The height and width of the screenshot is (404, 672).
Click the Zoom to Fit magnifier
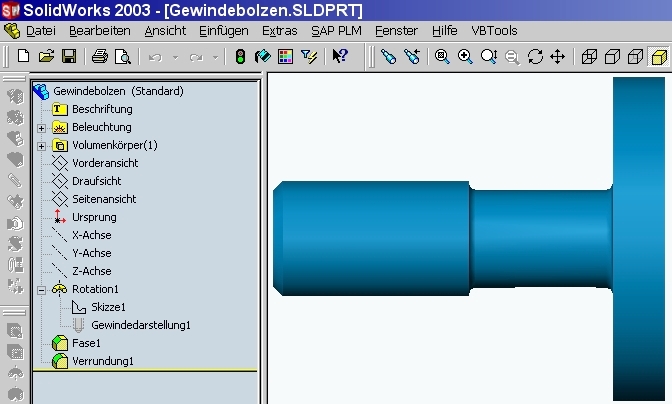(442, 56)
